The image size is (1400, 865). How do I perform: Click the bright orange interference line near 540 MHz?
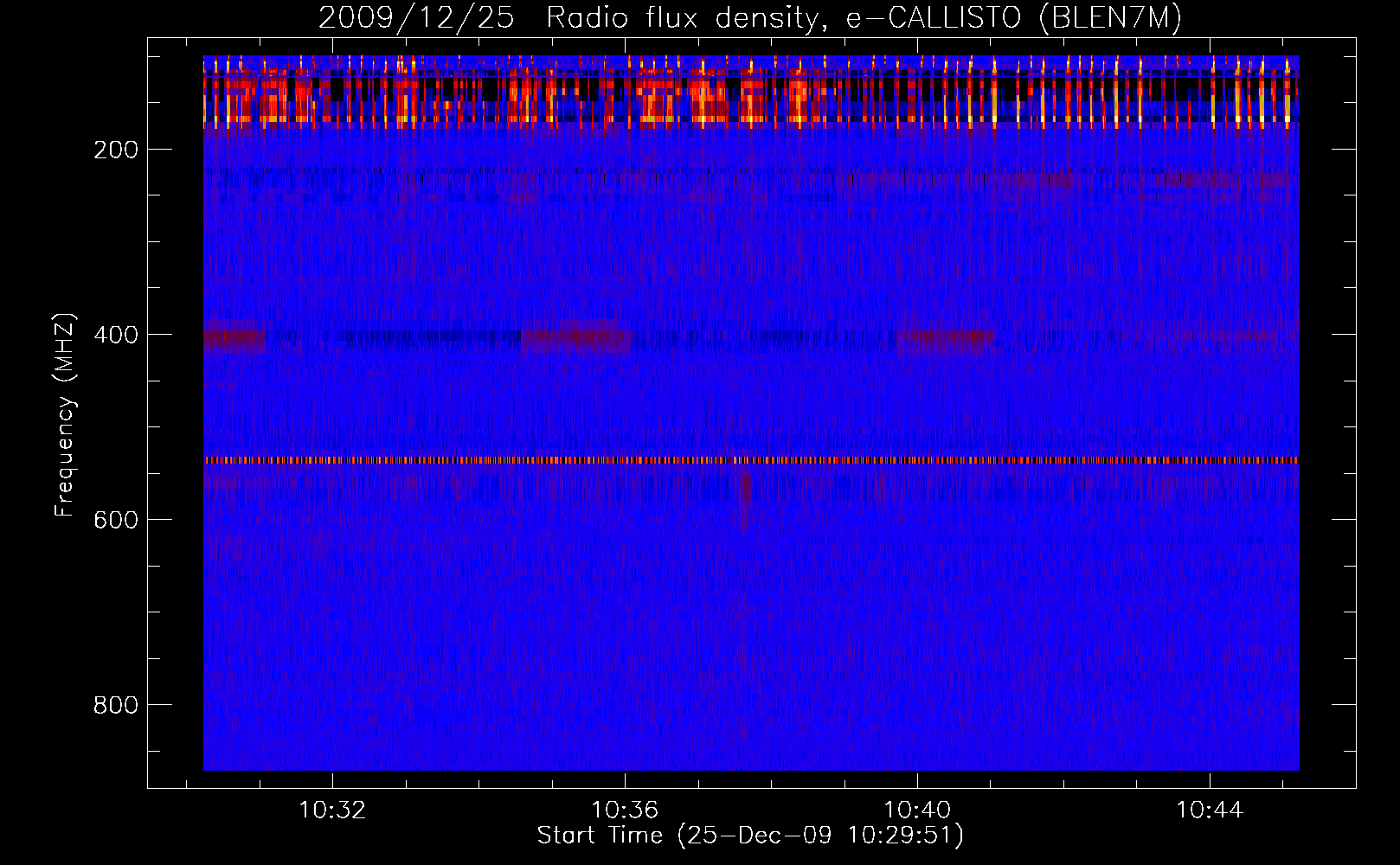click(x=751, y=460)
